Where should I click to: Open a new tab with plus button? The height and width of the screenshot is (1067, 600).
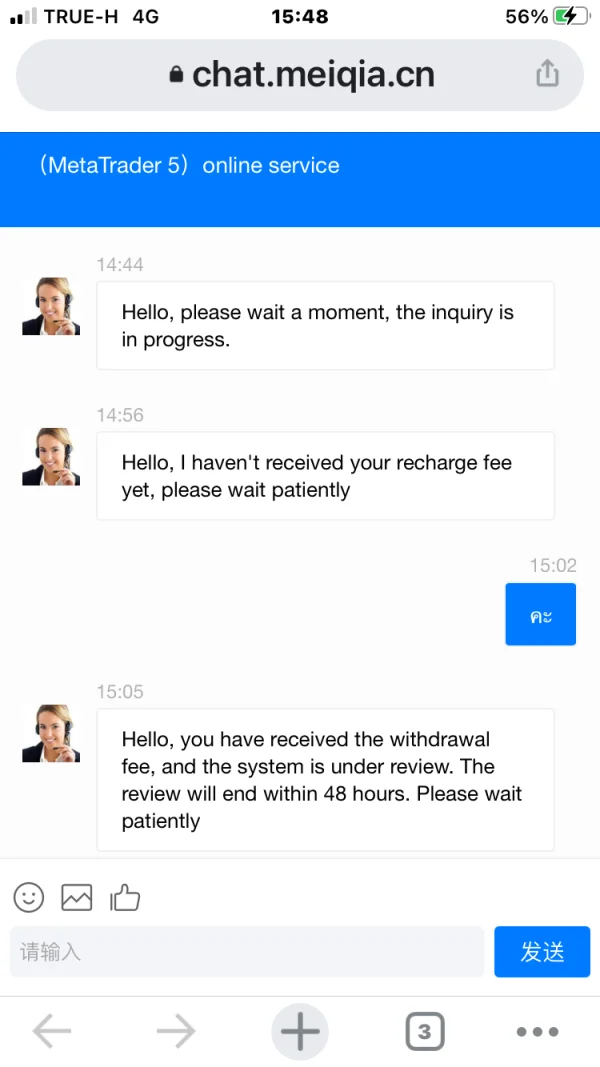300,1031
